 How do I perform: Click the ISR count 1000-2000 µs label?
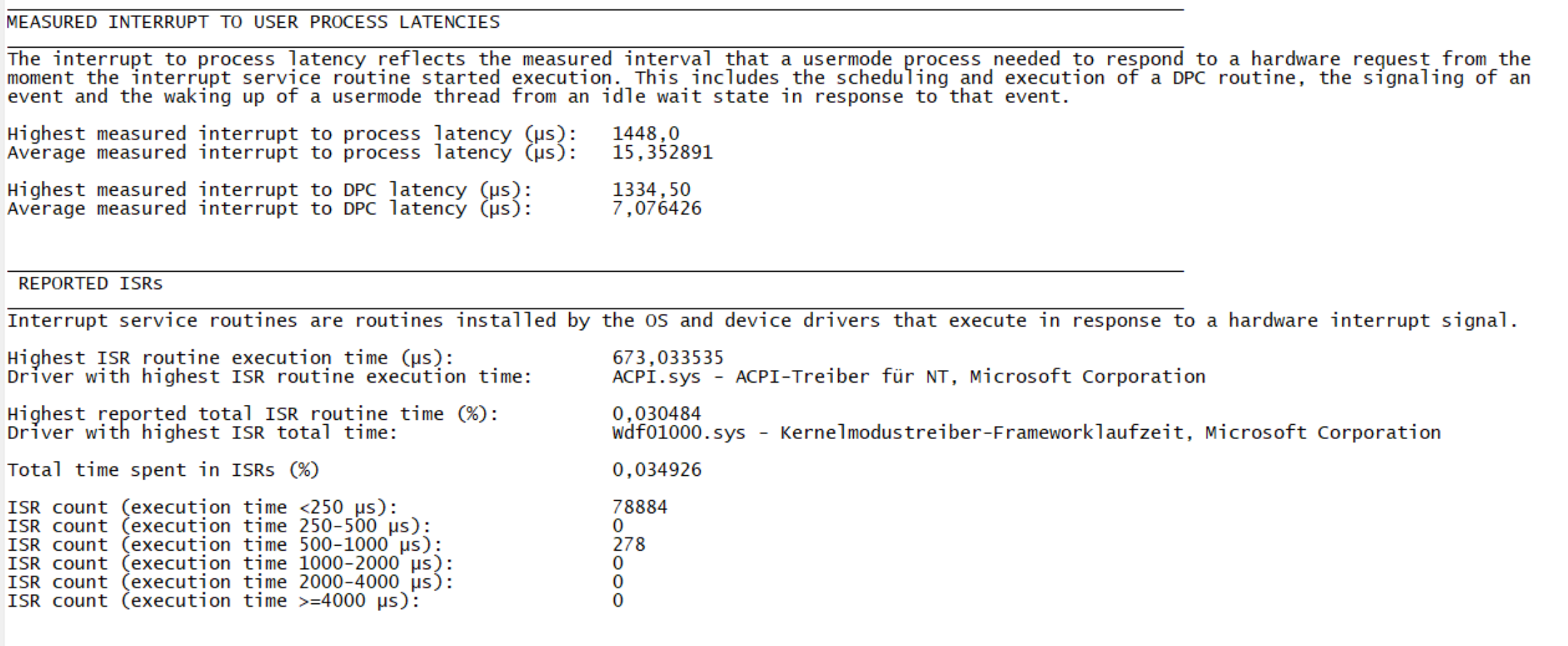231,563
